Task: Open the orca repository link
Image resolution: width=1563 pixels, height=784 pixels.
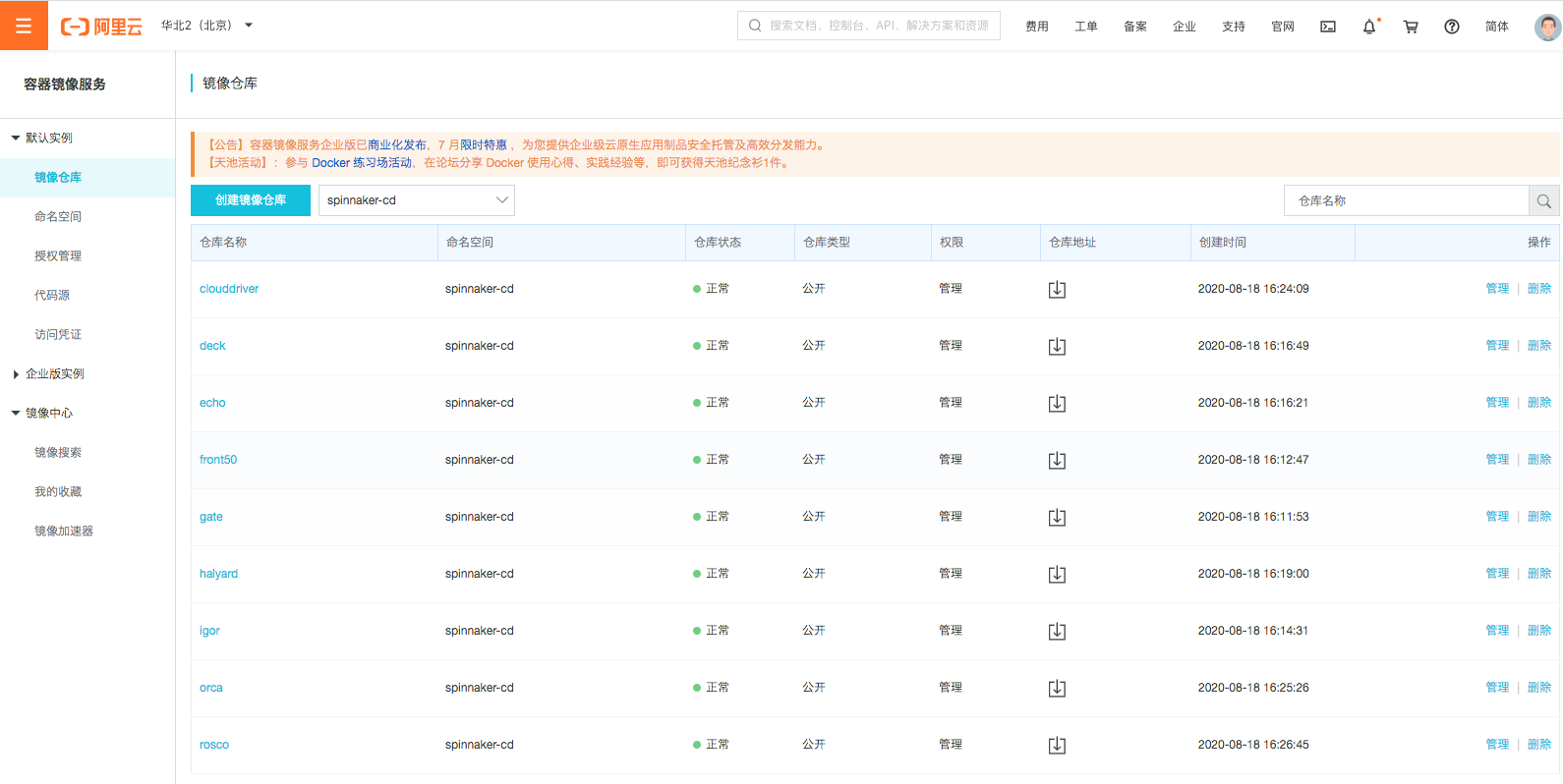Action: click(211, 688)
